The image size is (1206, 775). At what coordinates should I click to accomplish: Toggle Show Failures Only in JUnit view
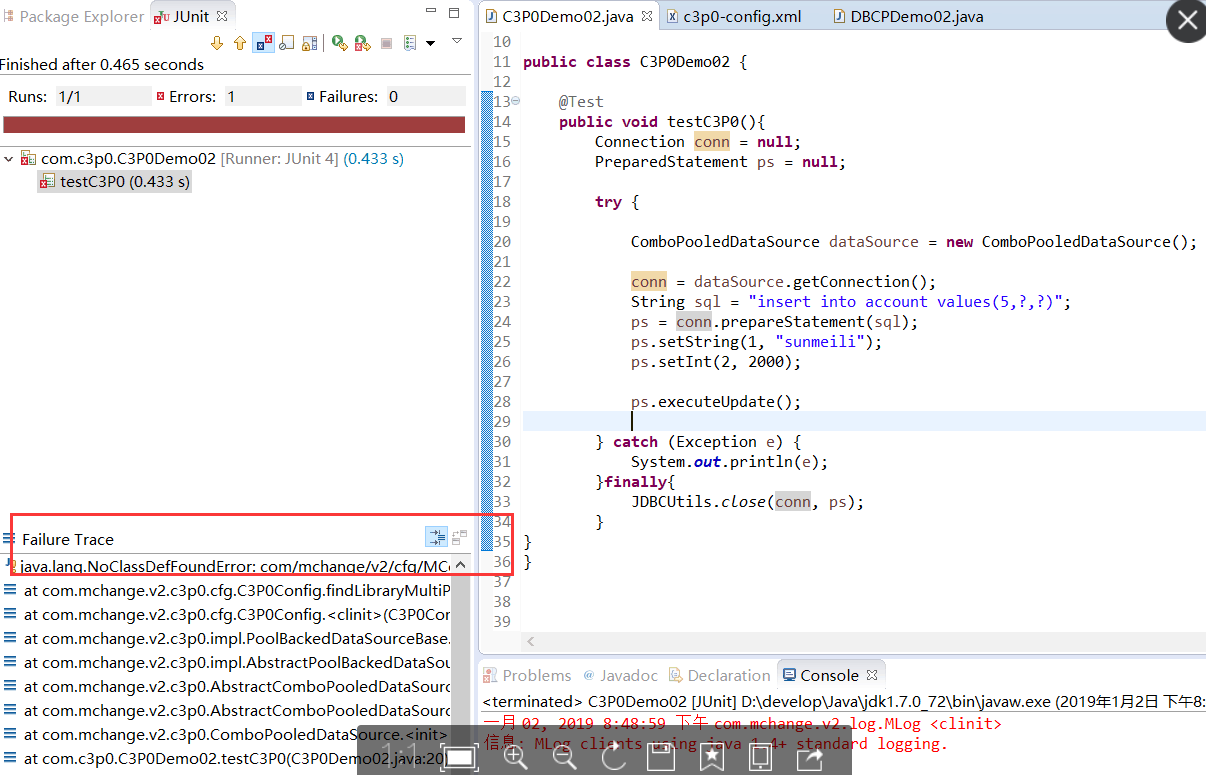point(263,42)
